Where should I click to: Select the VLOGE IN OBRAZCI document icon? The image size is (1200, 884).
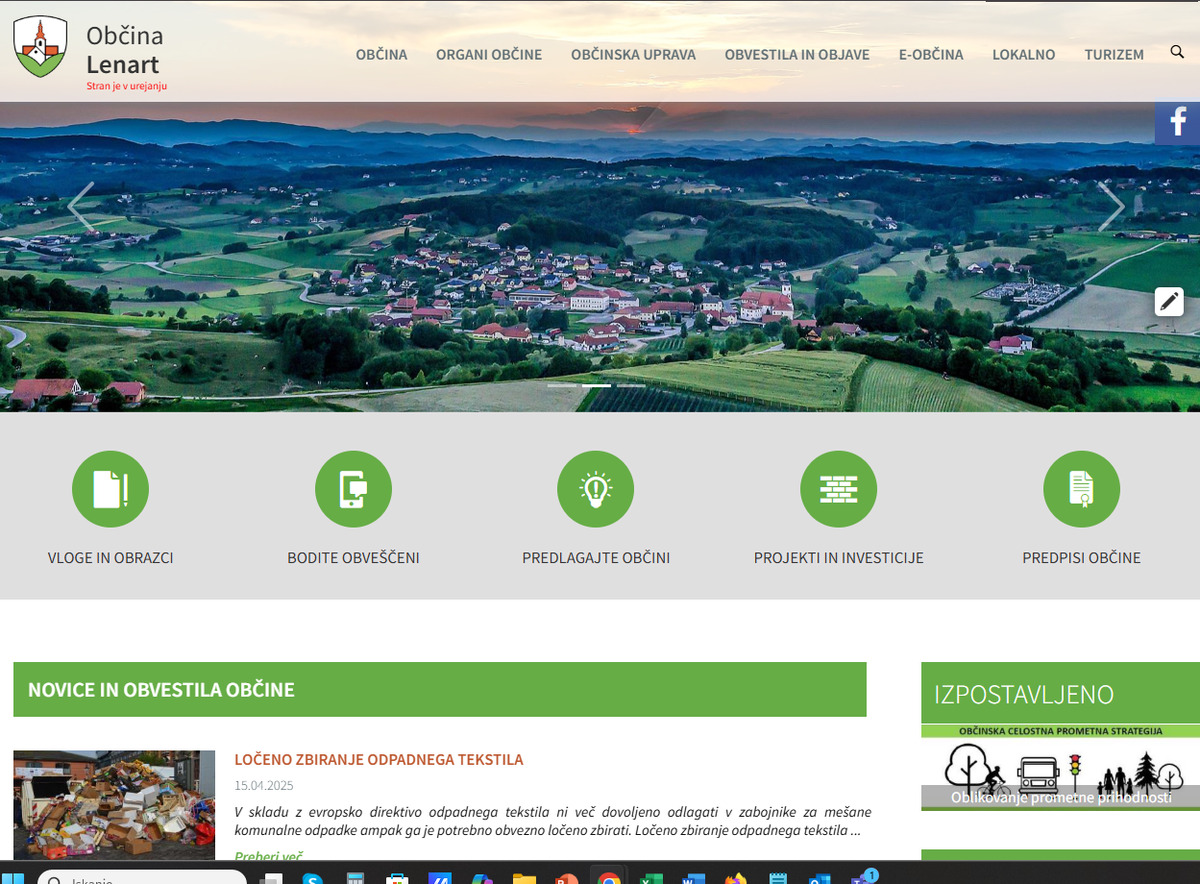tap(110, 488)
